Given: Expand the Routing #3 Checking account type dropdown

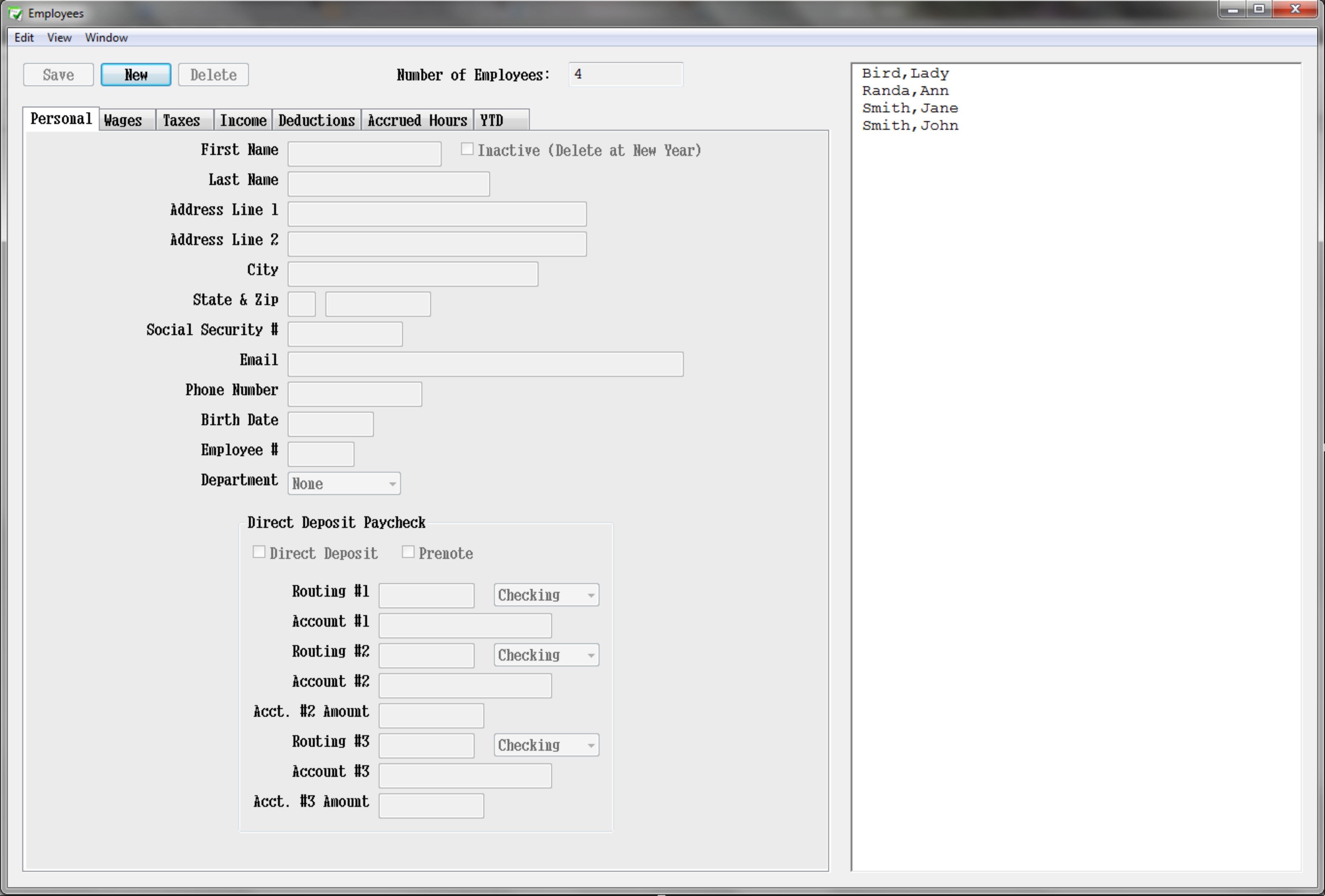Looking at the screenshot, I should 546,745.
